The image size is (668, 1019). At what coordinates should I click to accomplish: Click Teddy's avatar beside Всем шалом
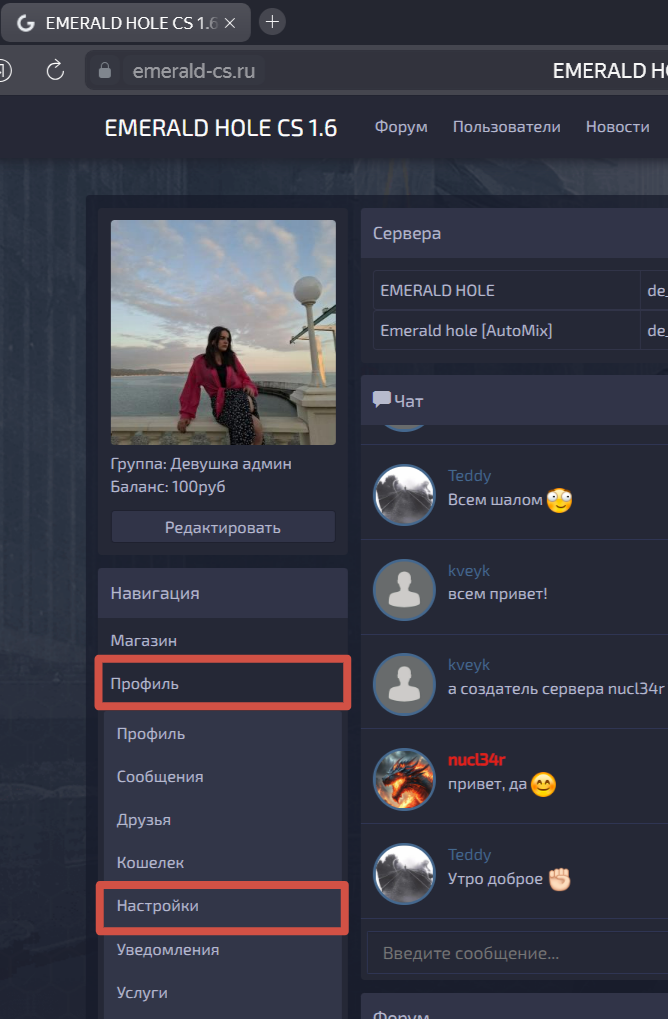click(404, 495)
